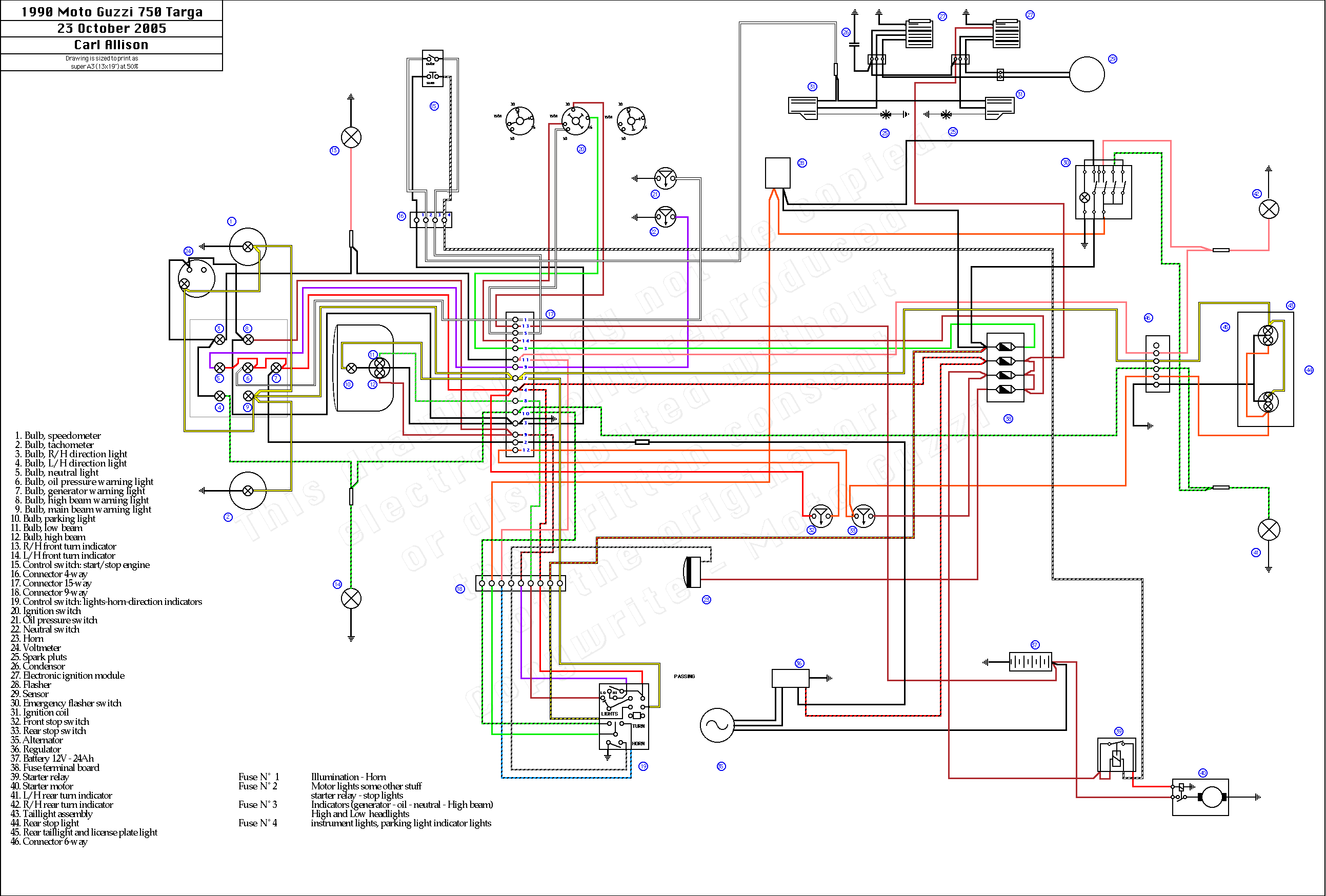Click the 'Fuse N° 4' label
This screenshot has width=1326, height=896.
click(x=258, y=823)
